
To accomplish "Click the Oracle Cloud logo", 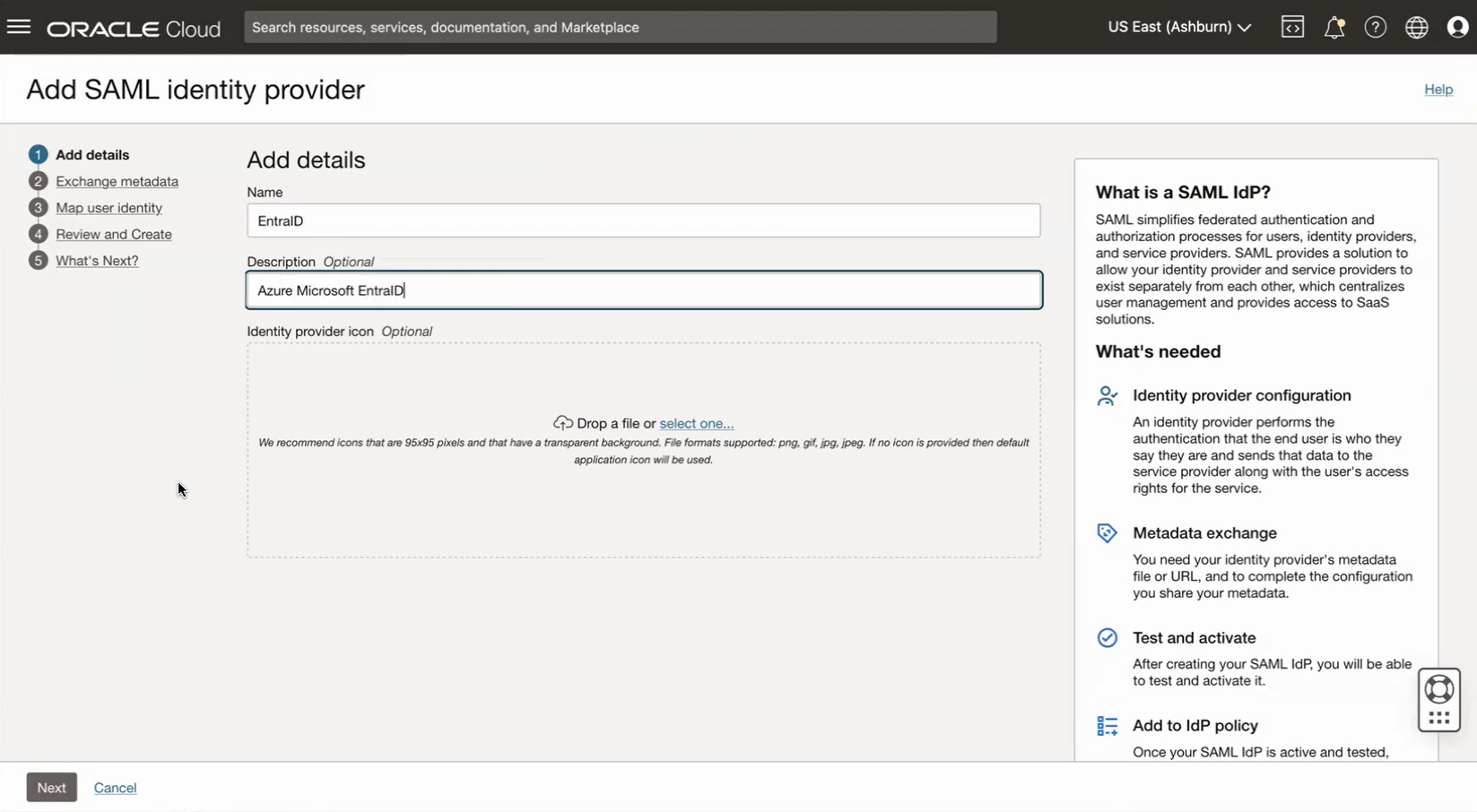I will tap(133, 28).
